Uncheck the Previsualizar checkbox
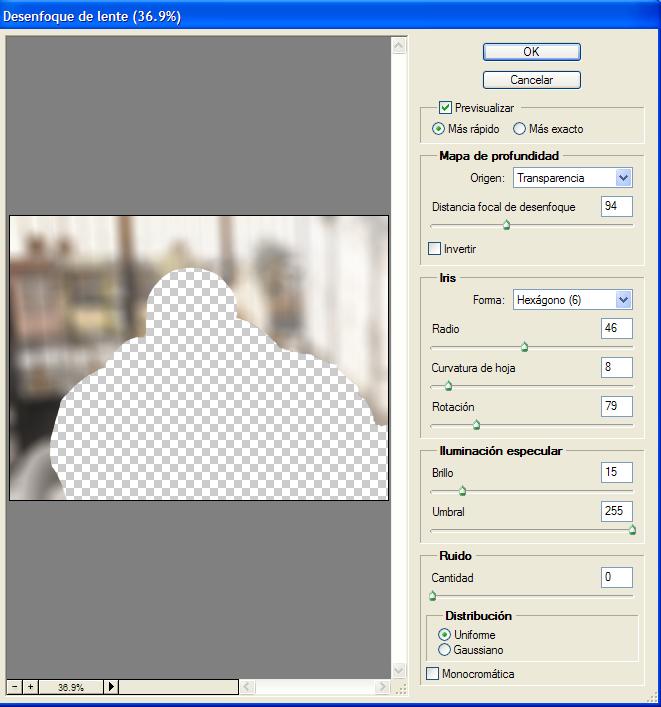This screenshot has height=707, width=661. click(446, 107)
